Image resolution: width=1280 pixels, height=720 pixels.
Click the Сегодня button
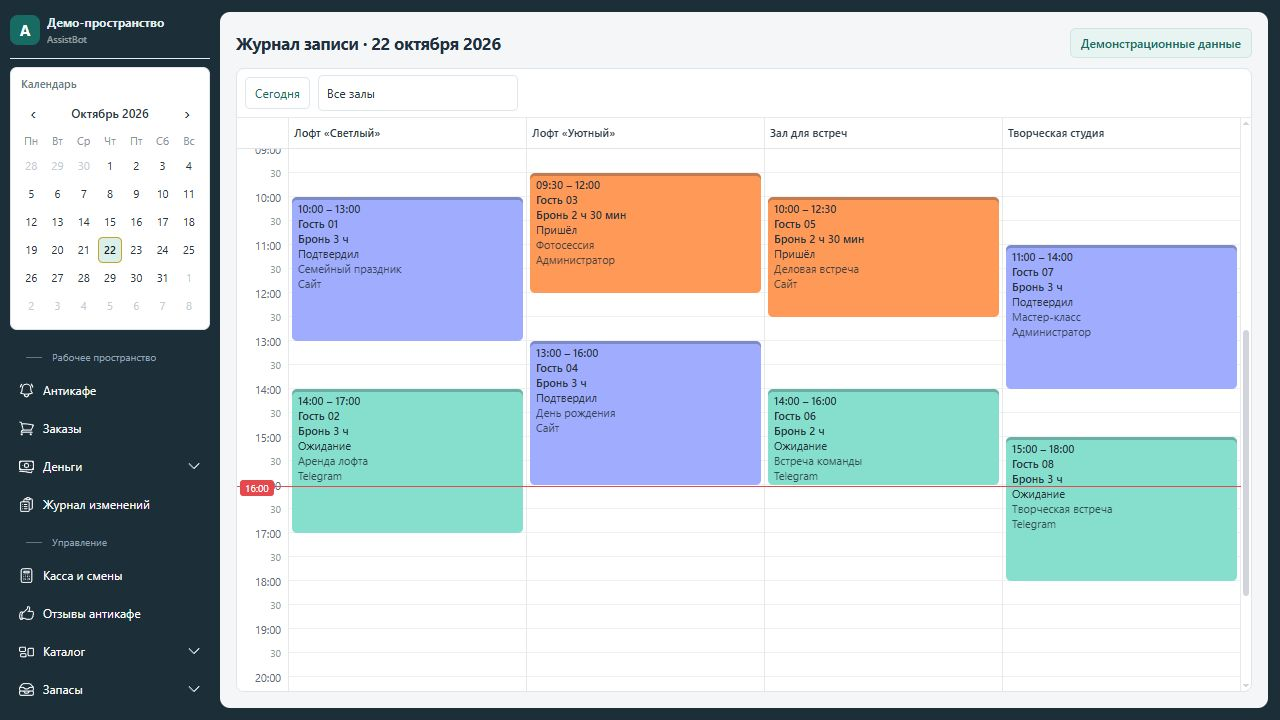click(277, 93)
